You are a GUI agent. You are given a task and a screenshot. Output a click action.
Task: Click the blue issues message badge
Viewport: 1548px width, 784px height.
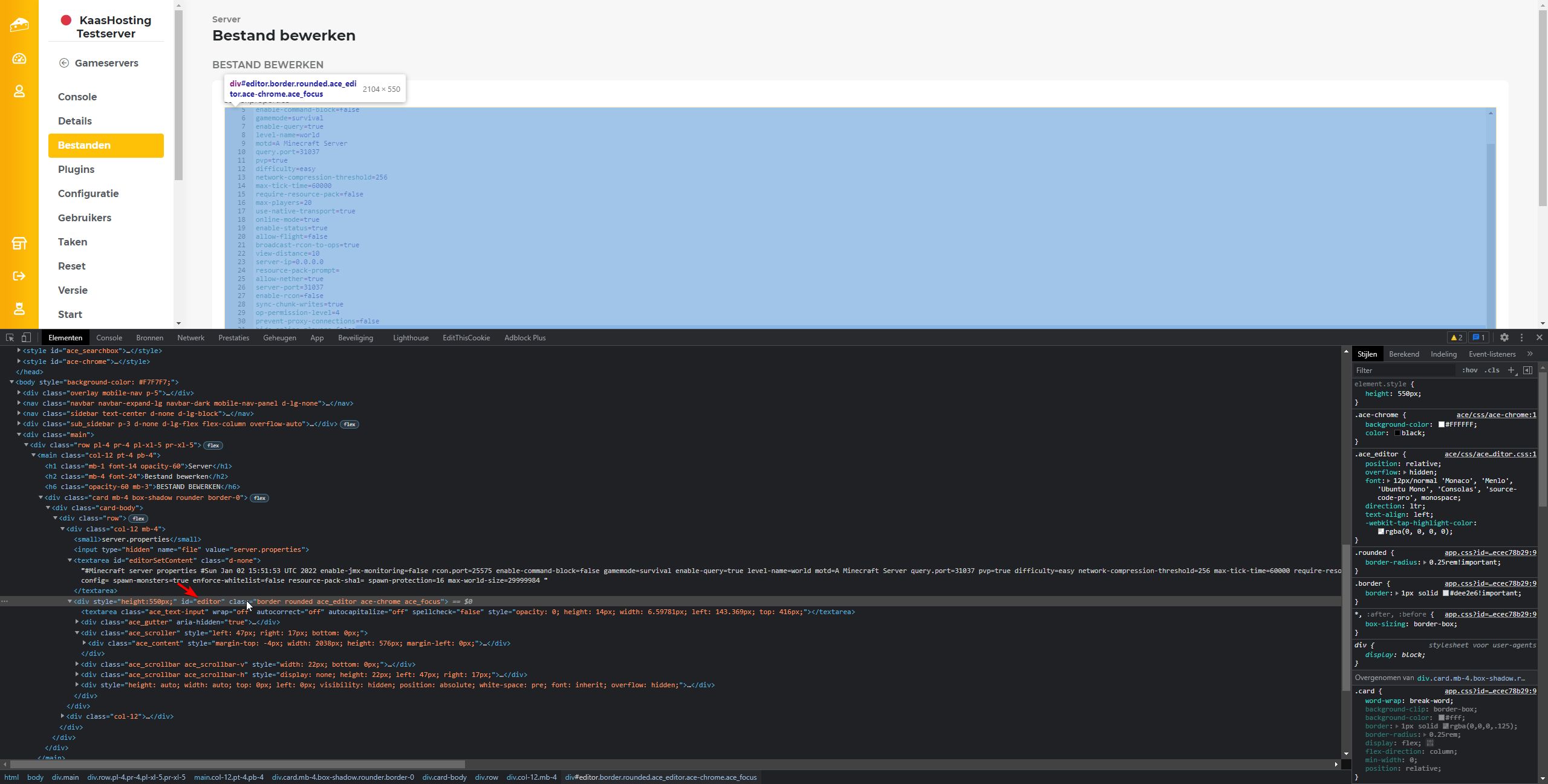(1478, 338)
